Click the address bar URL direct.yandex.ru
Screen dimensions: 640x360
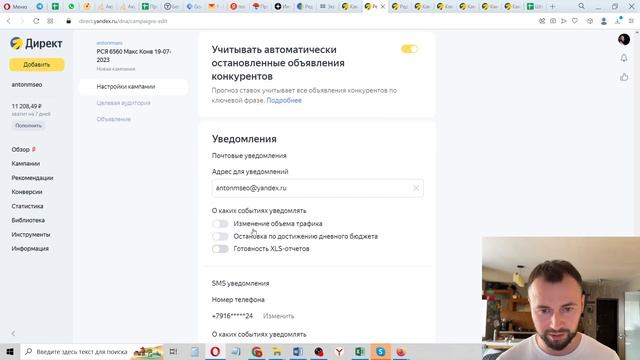122,21
